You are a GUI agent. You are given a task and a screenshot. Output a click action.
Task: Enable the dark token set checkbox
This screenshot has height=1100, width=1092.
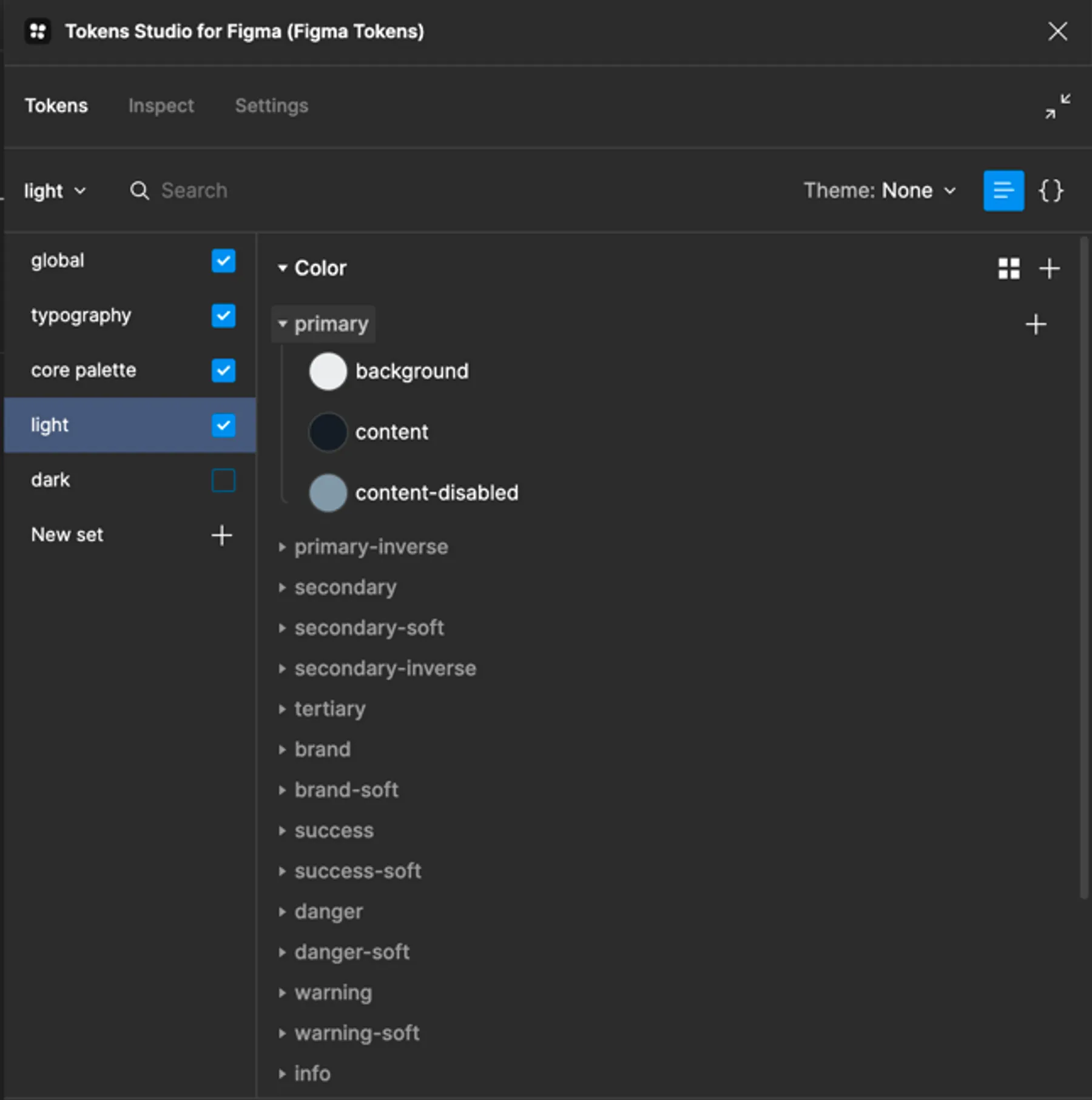click(x=223, y=480)
